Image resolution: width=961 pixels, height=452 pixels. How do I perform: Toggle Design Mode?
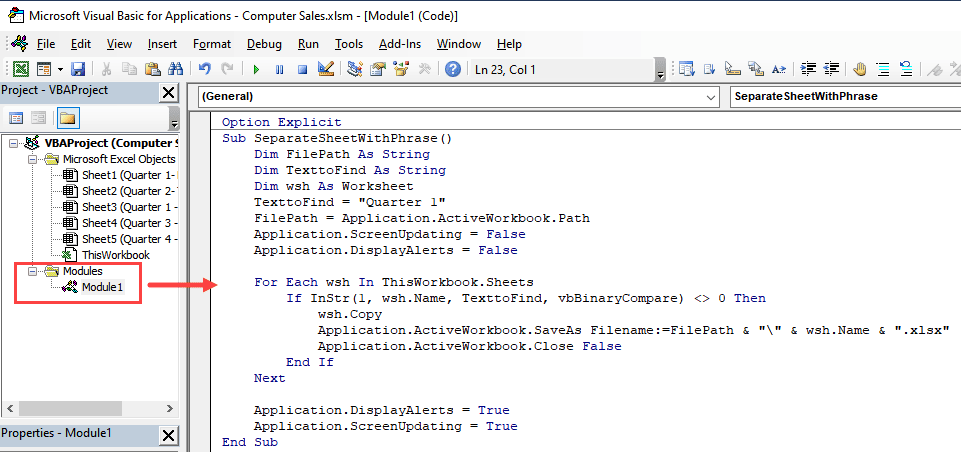pyautogui.click(x=325, y=69)
